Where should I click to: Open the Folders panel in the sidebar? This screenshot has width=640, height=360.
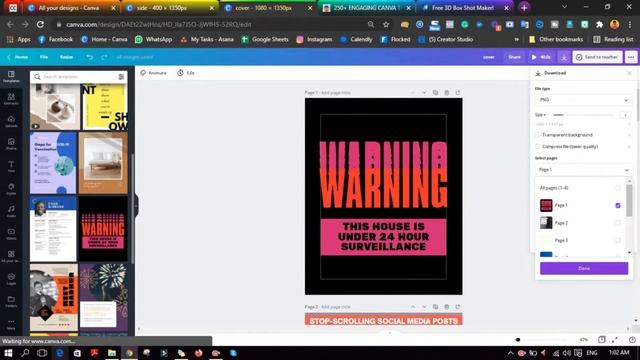(x=11, y=301)
